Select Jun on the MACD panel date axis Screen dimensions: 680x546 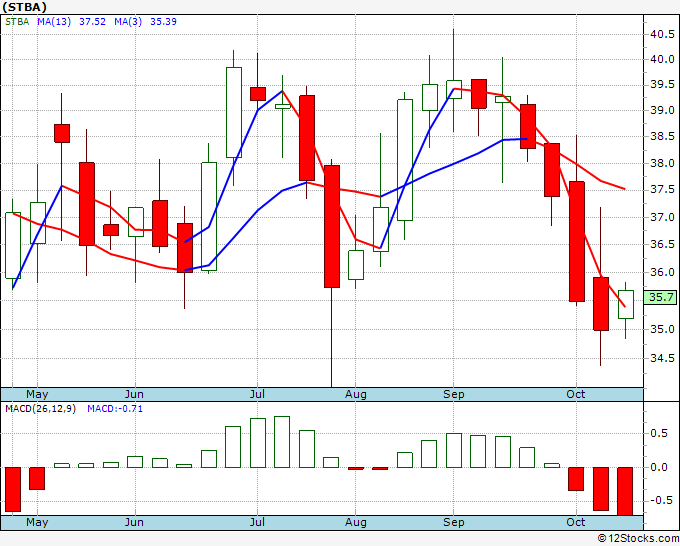pyautogui.click(x=134, y=522)
